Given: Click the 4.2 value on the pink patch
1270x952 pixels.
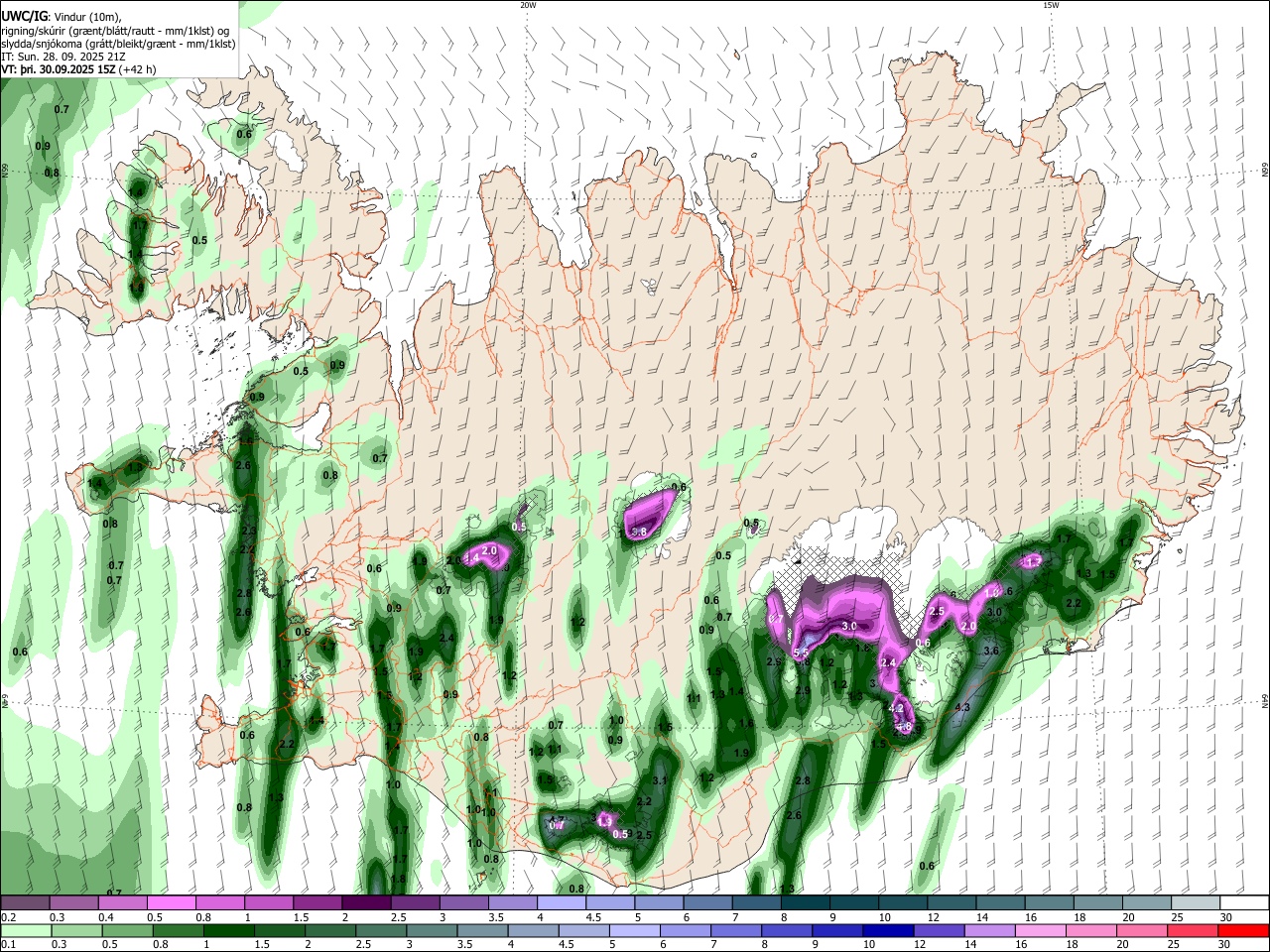Looking at the screenshot, I should tap(896, 708).
